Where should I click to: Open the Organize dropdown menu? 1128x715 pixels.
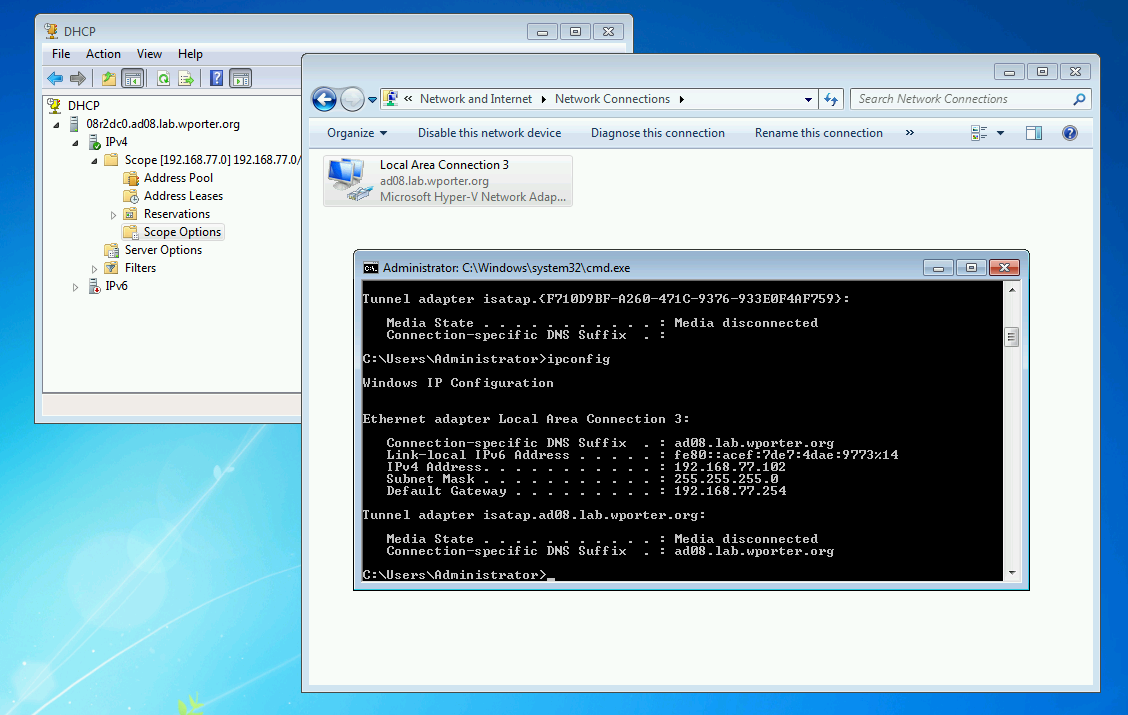pyautogui.click(x=357, y=133)
